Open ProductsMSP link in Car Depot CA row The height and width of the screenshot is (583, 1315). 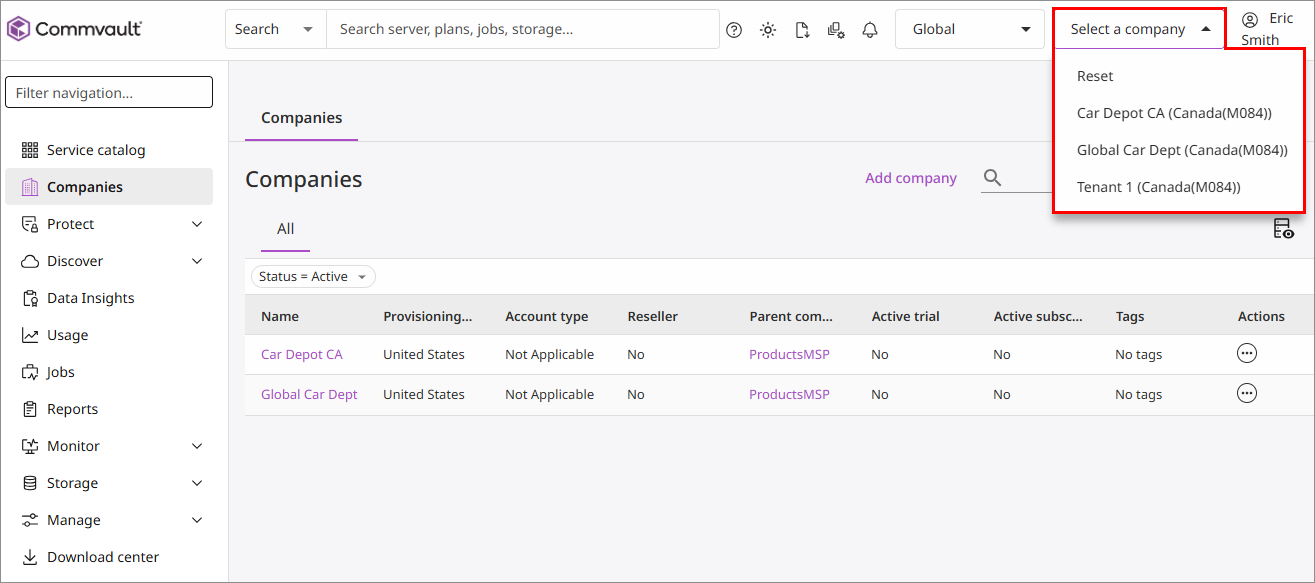(789, 354)
